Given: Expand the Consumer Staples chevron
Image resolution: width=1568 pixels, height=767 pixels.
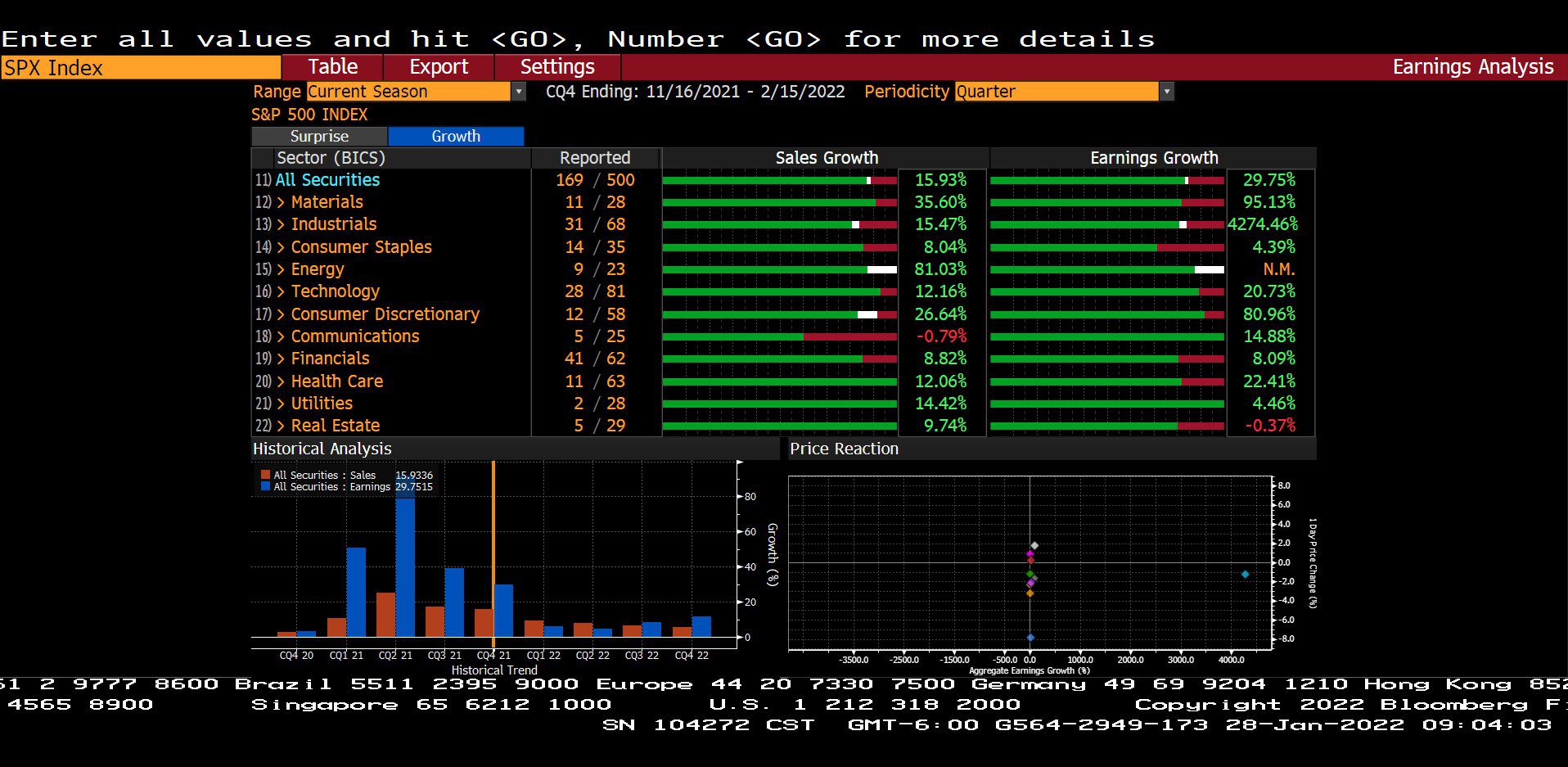Looking at the screenshot, I should tap(281, 247).
